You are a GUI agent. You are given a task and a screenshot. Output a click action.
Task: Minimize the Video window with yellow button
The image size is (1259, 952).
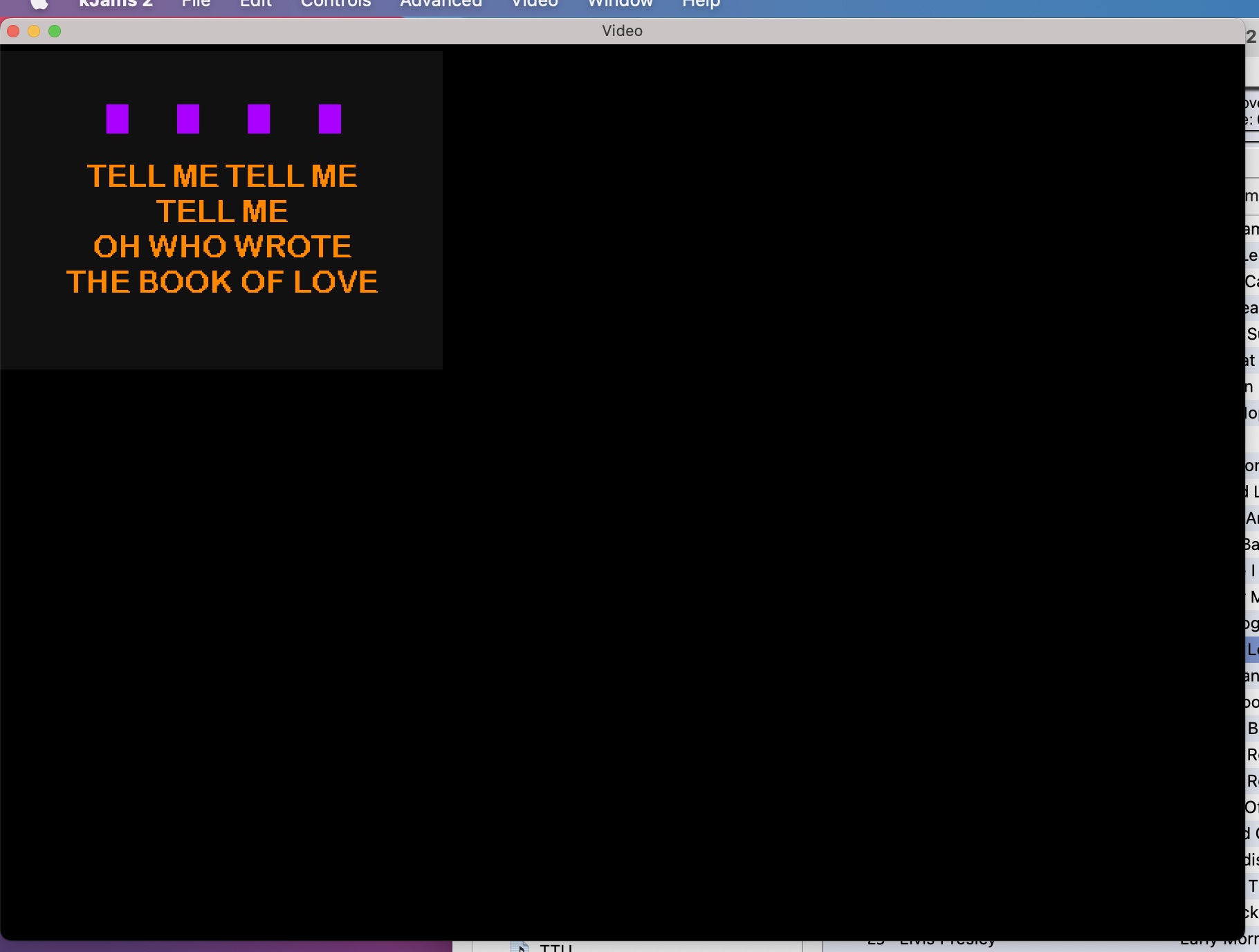[34, 31]
